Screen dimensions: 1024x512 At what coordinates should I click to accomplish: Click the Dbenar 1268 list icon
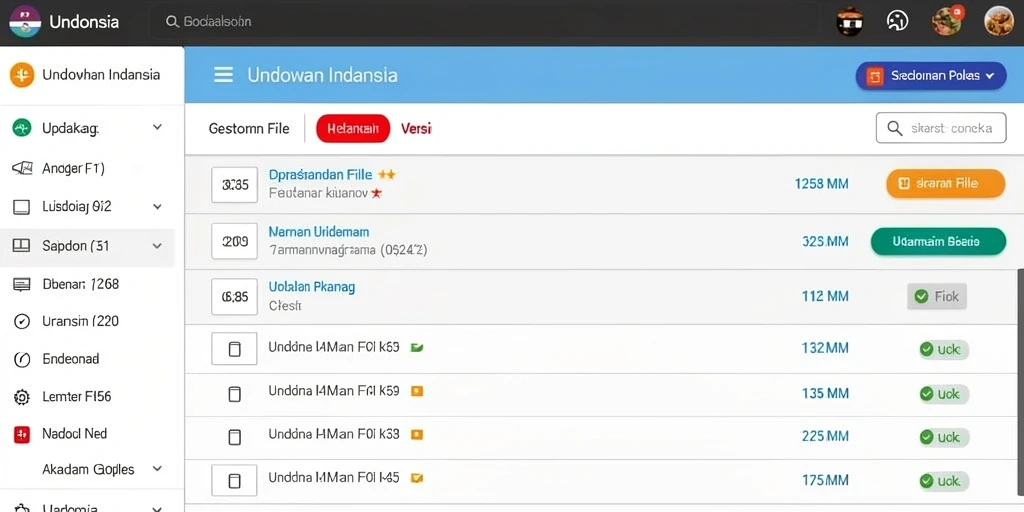(22, 284)
